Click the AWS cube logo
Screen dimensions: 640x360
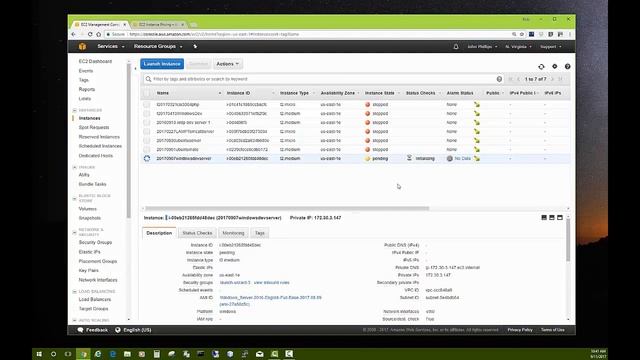click(82, 47)
